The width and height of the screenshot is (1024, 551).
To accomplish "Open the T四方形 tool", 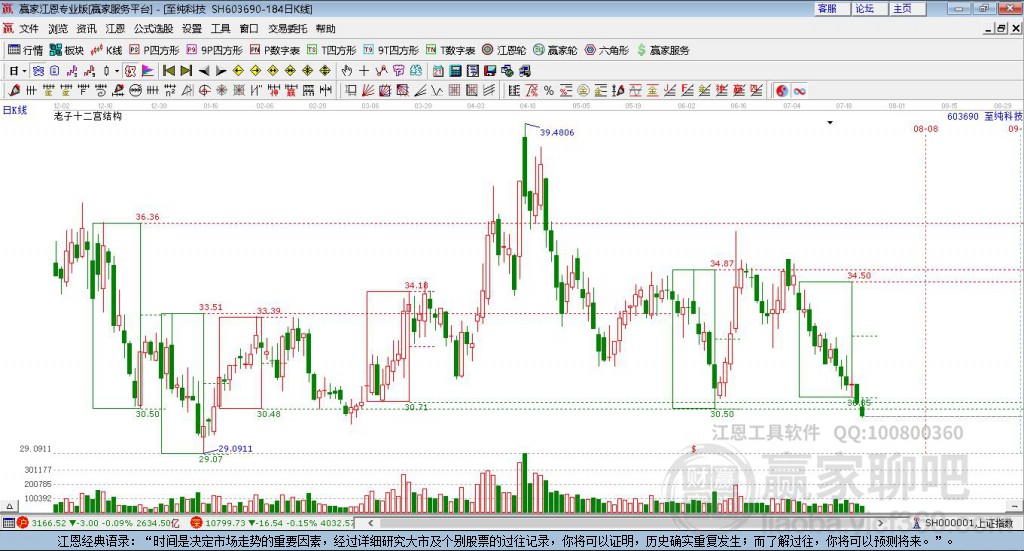I will pyautogui.click(x=331, y=50).
